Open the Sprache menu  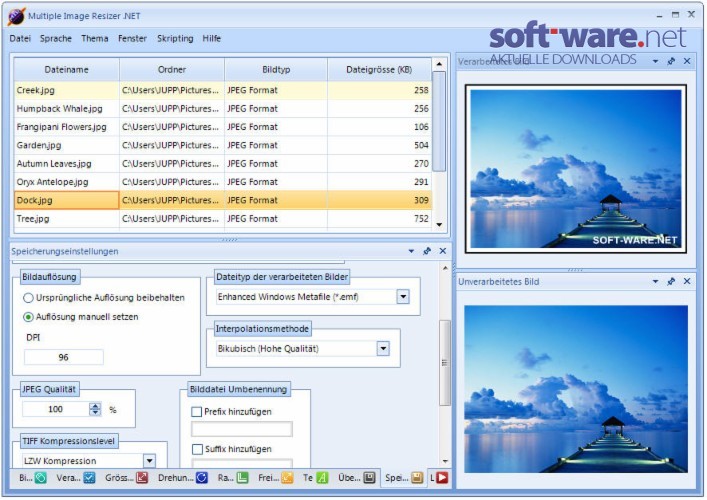(56, 39)
